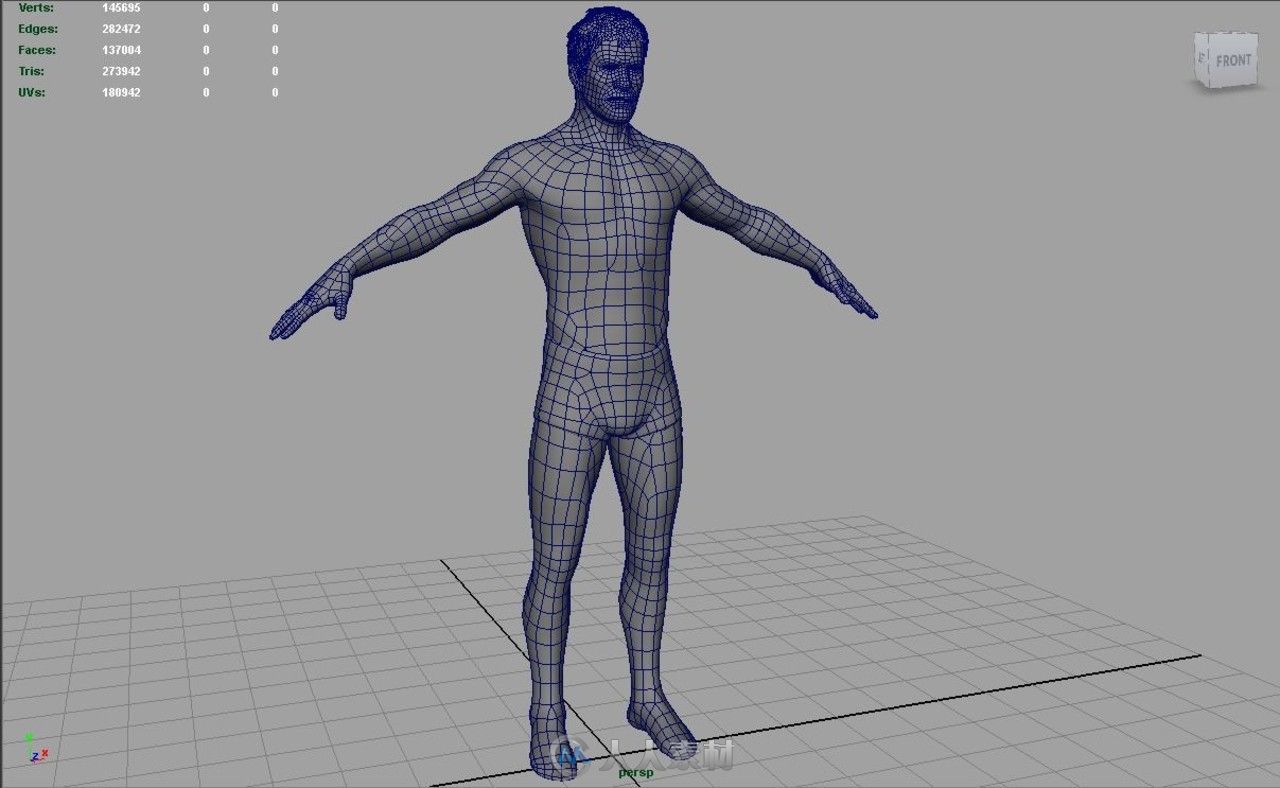Click the "Verts:" heads-up display label
This screenshot has width=1280, height=788.
(36, 7)
